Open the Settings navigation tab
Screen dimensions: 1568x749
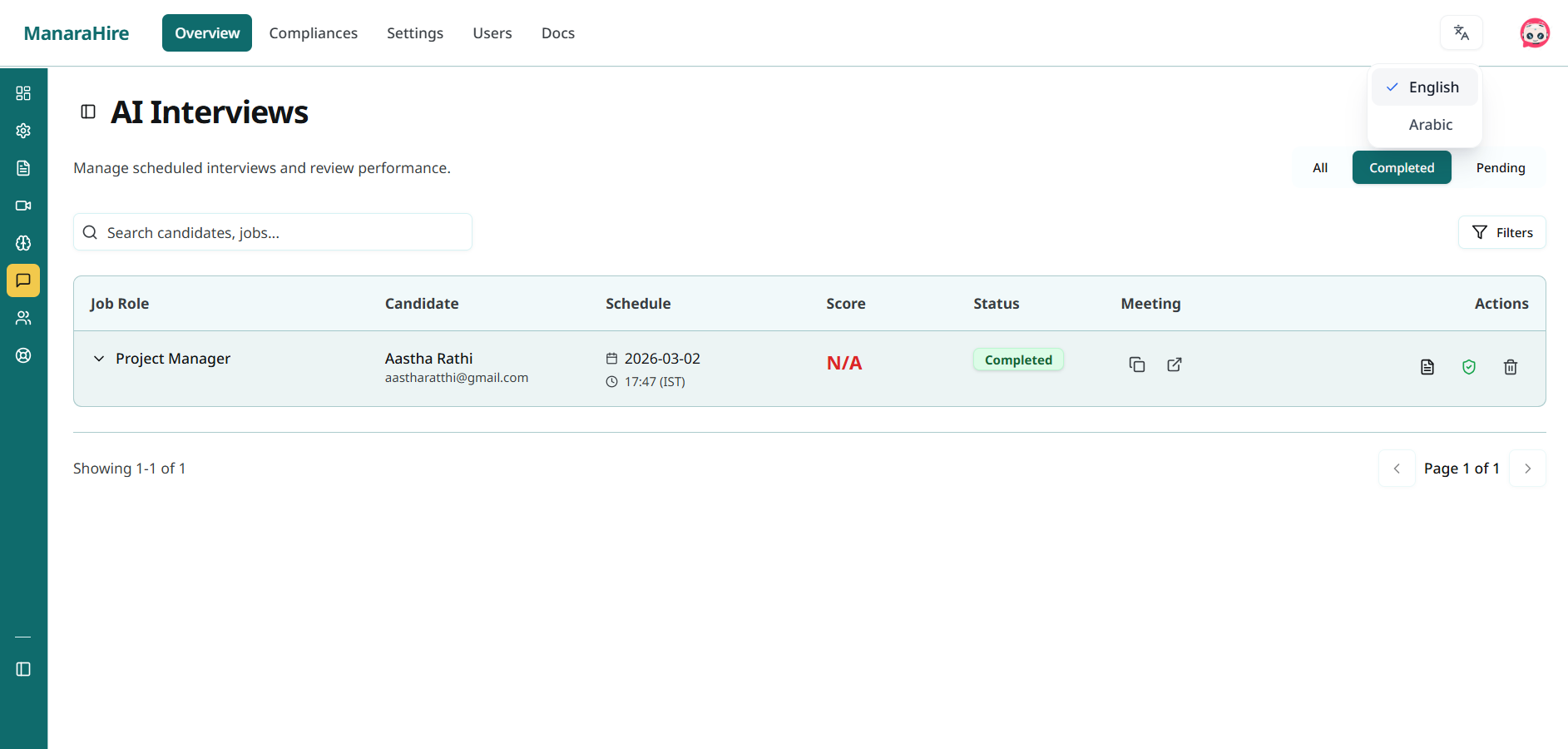(x=414, y=33)
